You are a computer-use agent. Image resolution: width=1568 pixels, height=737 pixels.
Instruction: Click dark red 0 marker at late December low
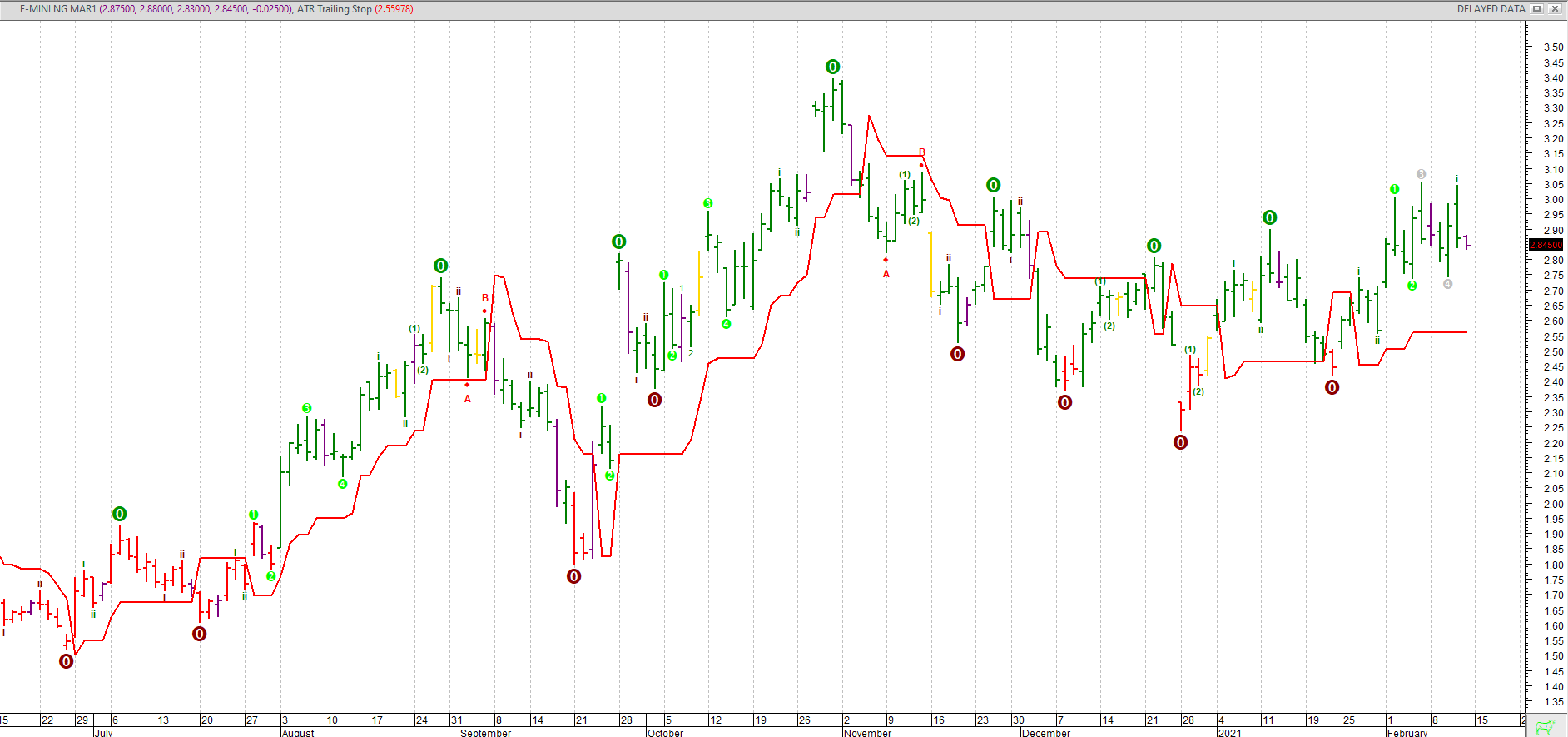pos(1180,442)
